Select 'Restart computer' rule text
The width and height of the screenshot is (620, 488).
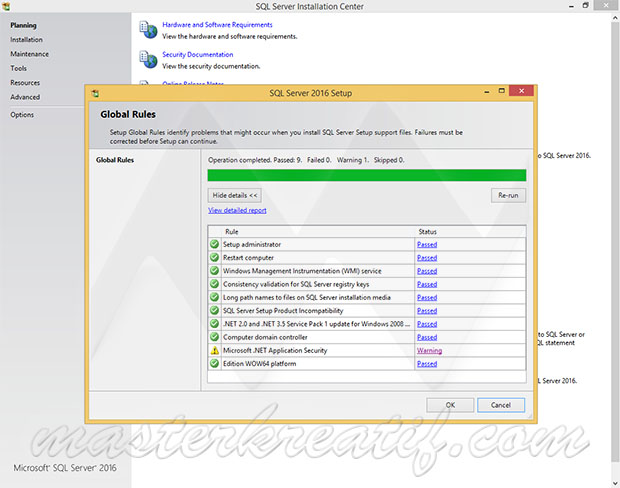(x=248, y=257)
